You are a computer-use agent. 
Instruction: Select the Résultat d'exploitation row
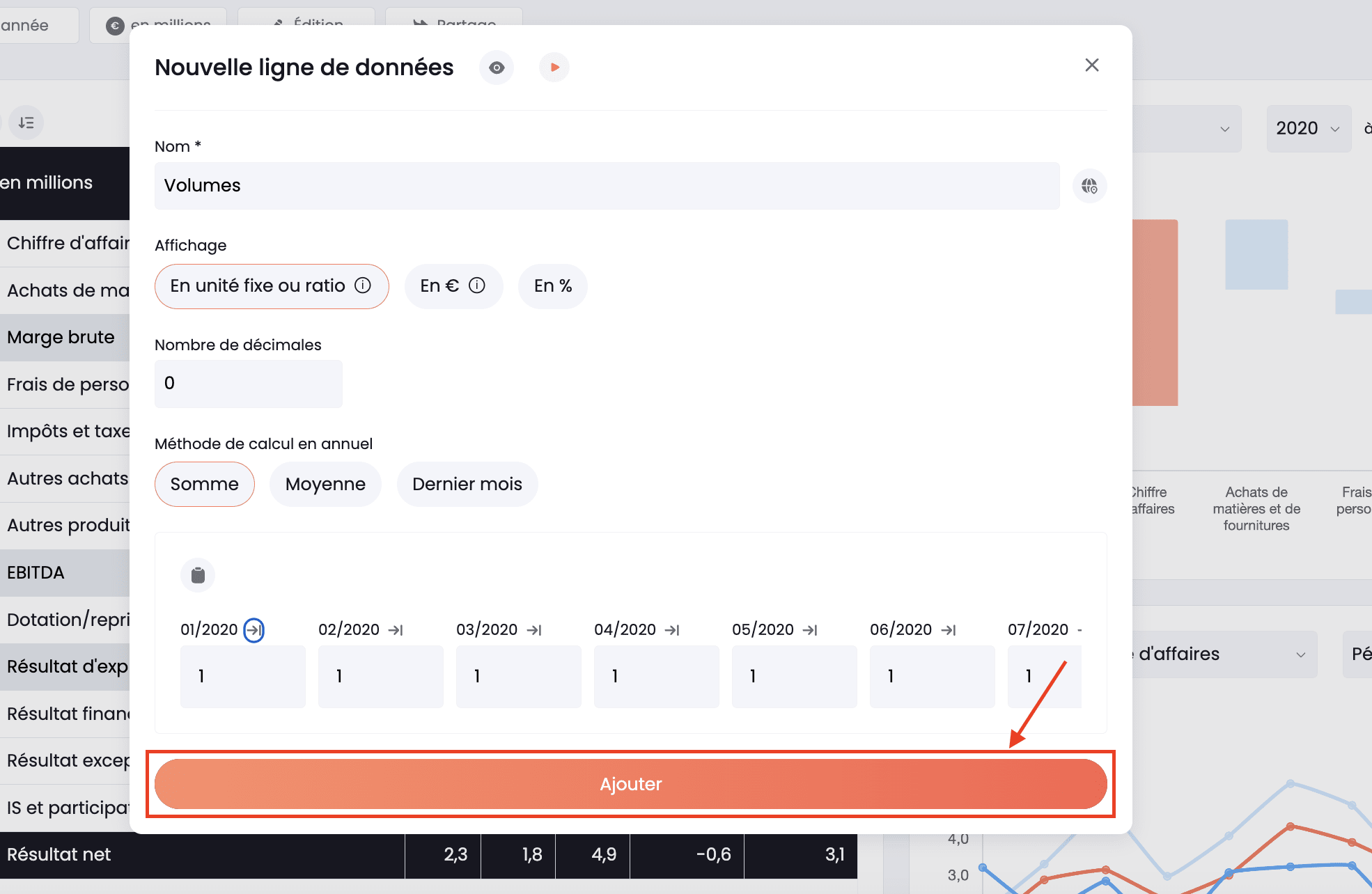[x=65, y=667]
